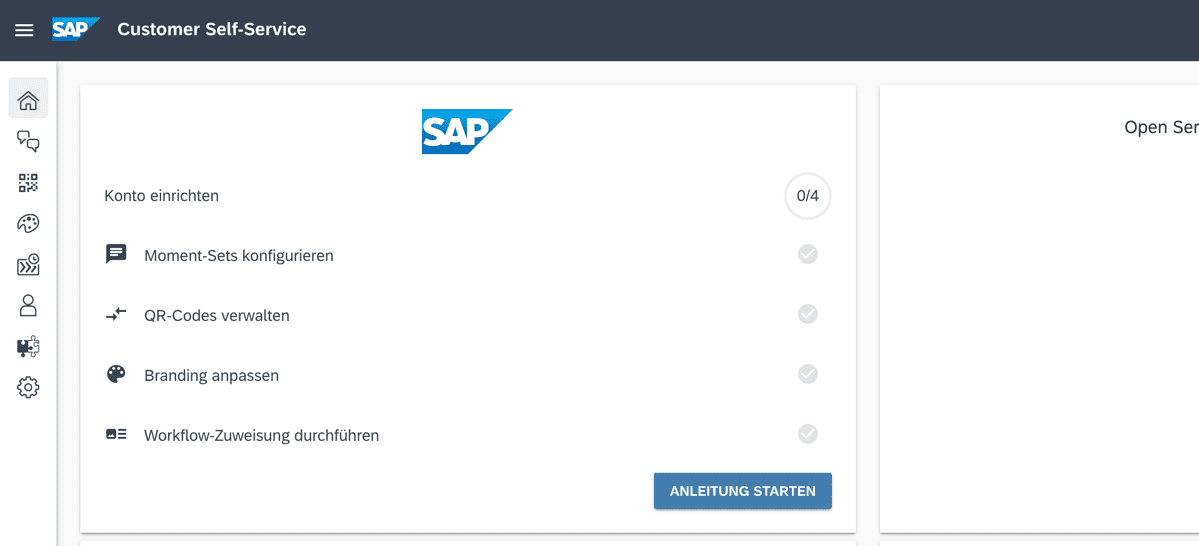Viewport: 1199px width, 546px height.
Task: Click the SAP logo in the setup card
Action: point(467,132)
